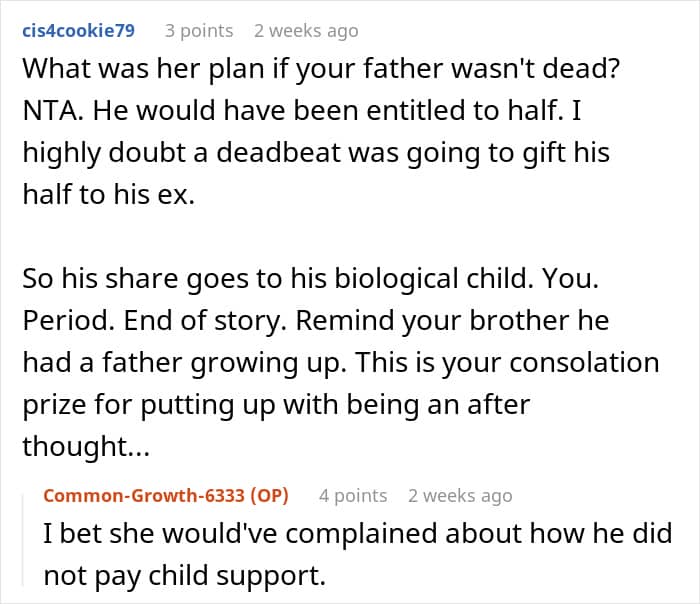Open the top comment's '2 weeks ago' timestamp
Screen dimensions: 700x604
[306, 31]
